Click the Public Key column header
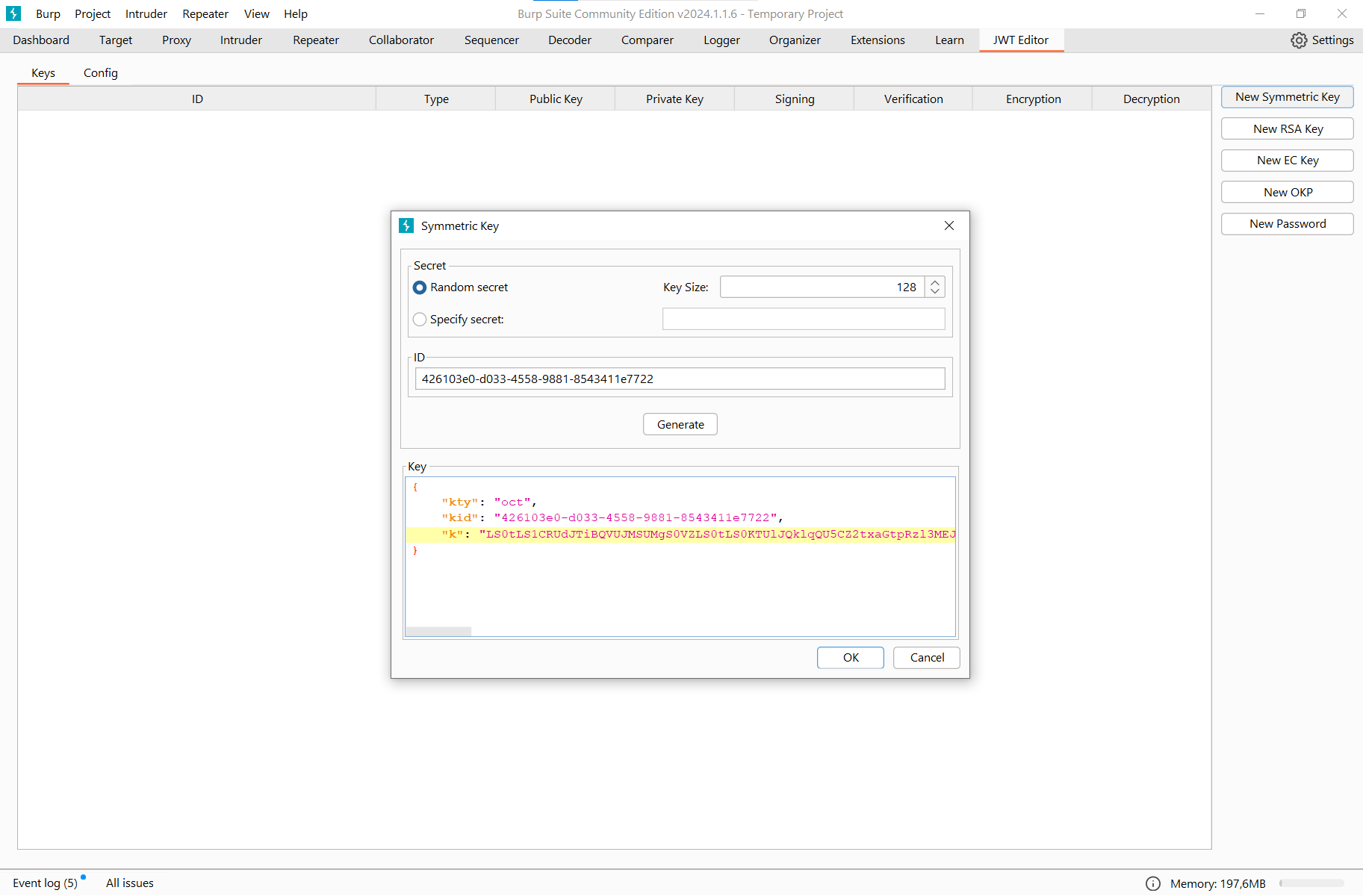1363x896 pixels. [x=556, y=99]
